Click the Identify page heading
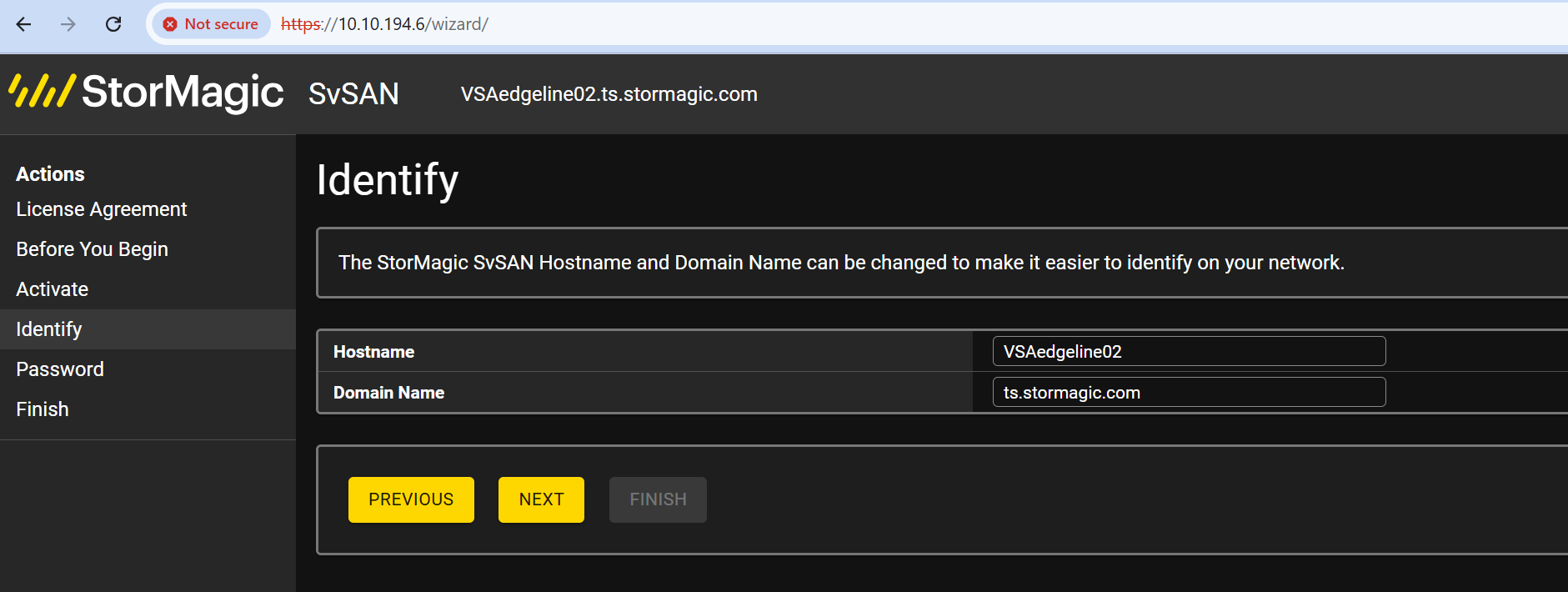 (388, 181)
